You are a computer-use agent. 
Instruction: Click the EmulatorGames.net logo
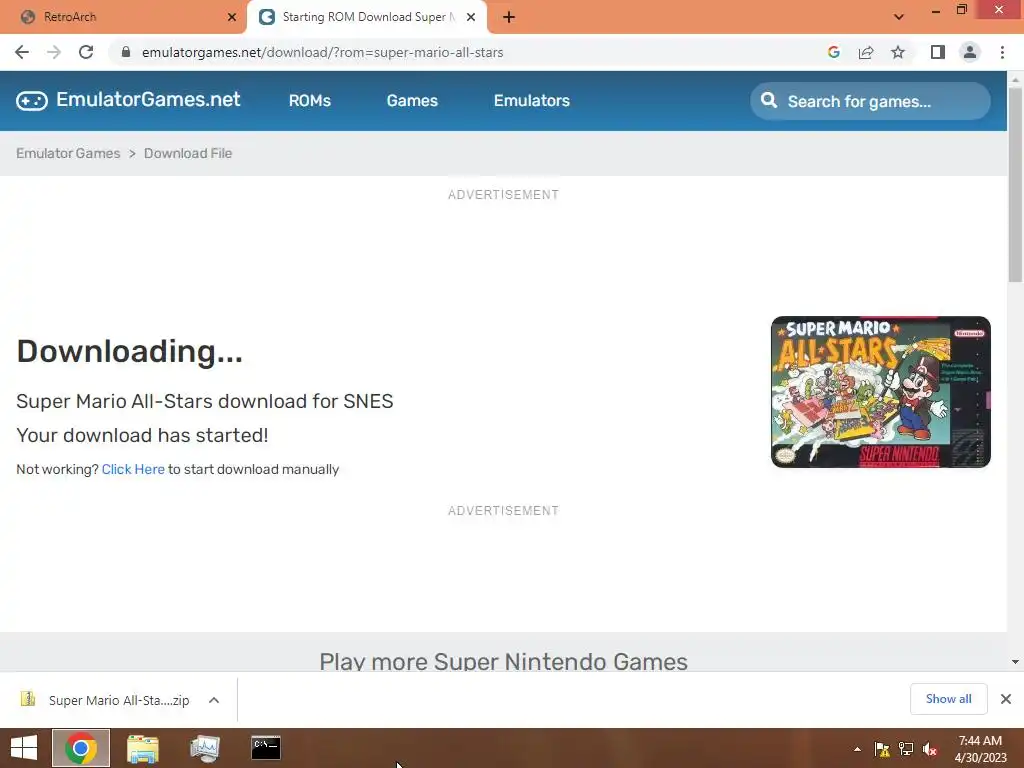[128, 100]
